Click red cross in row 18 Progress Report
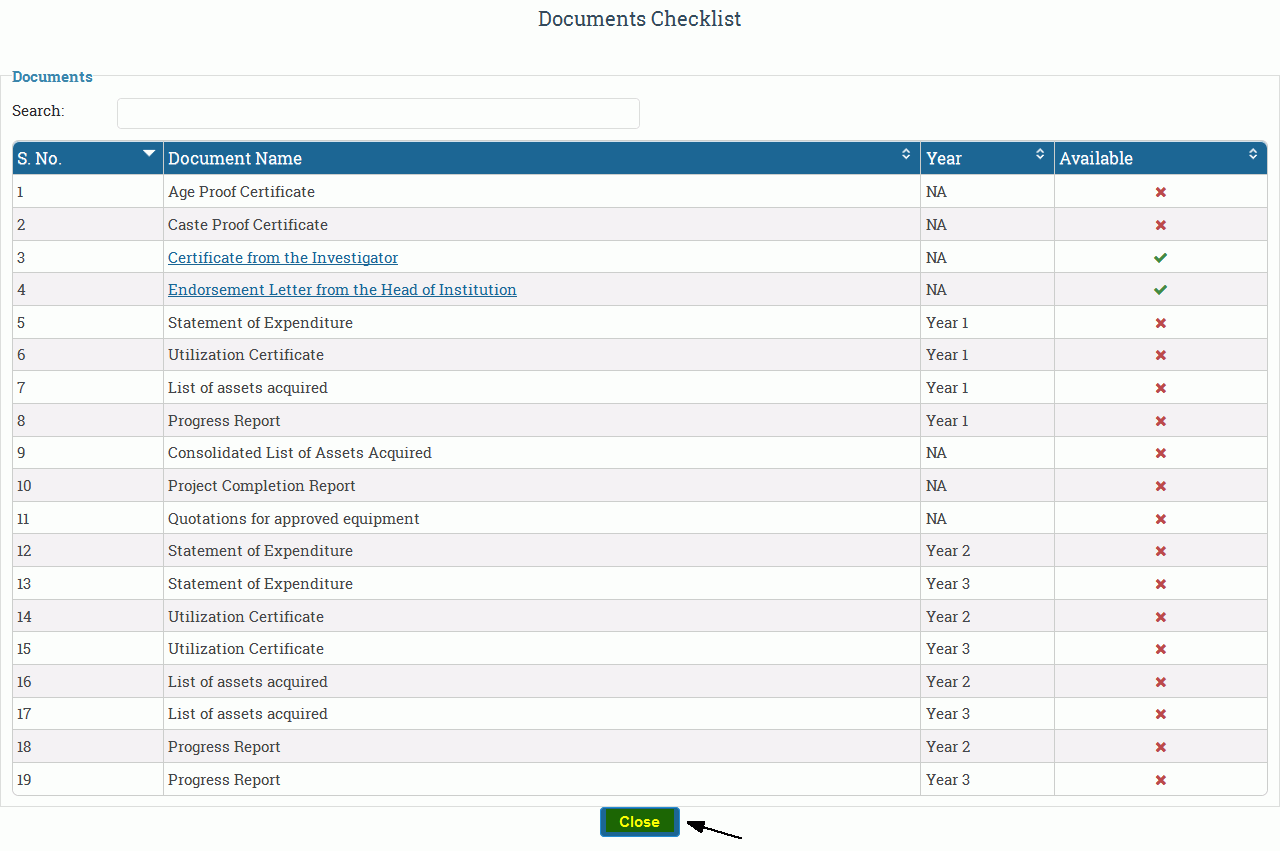Screen dimensions: 1280x851 tap(1161, 747)
